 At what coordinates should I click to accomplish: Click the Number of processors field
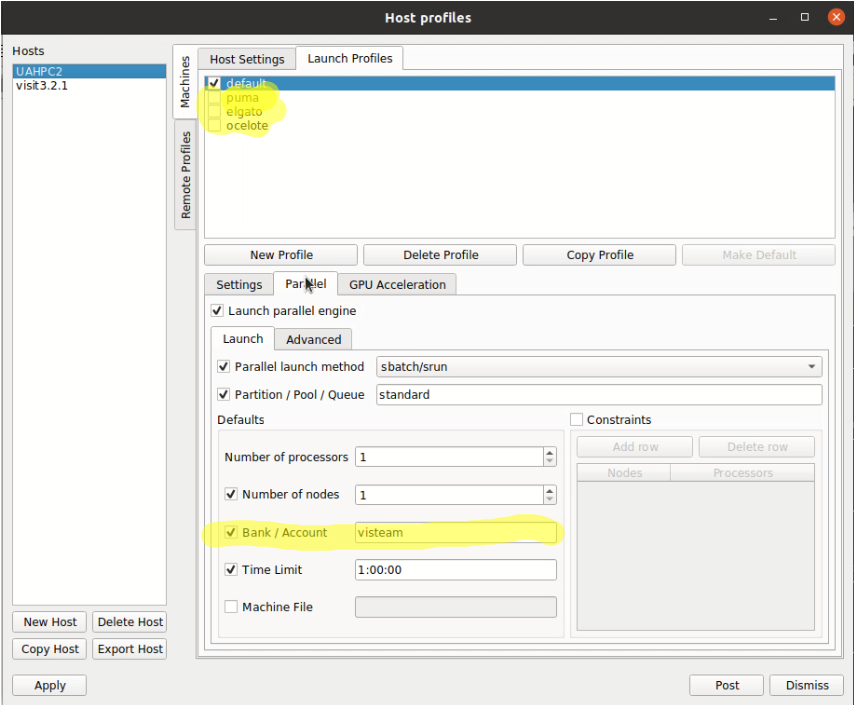(x=449, y=457)
